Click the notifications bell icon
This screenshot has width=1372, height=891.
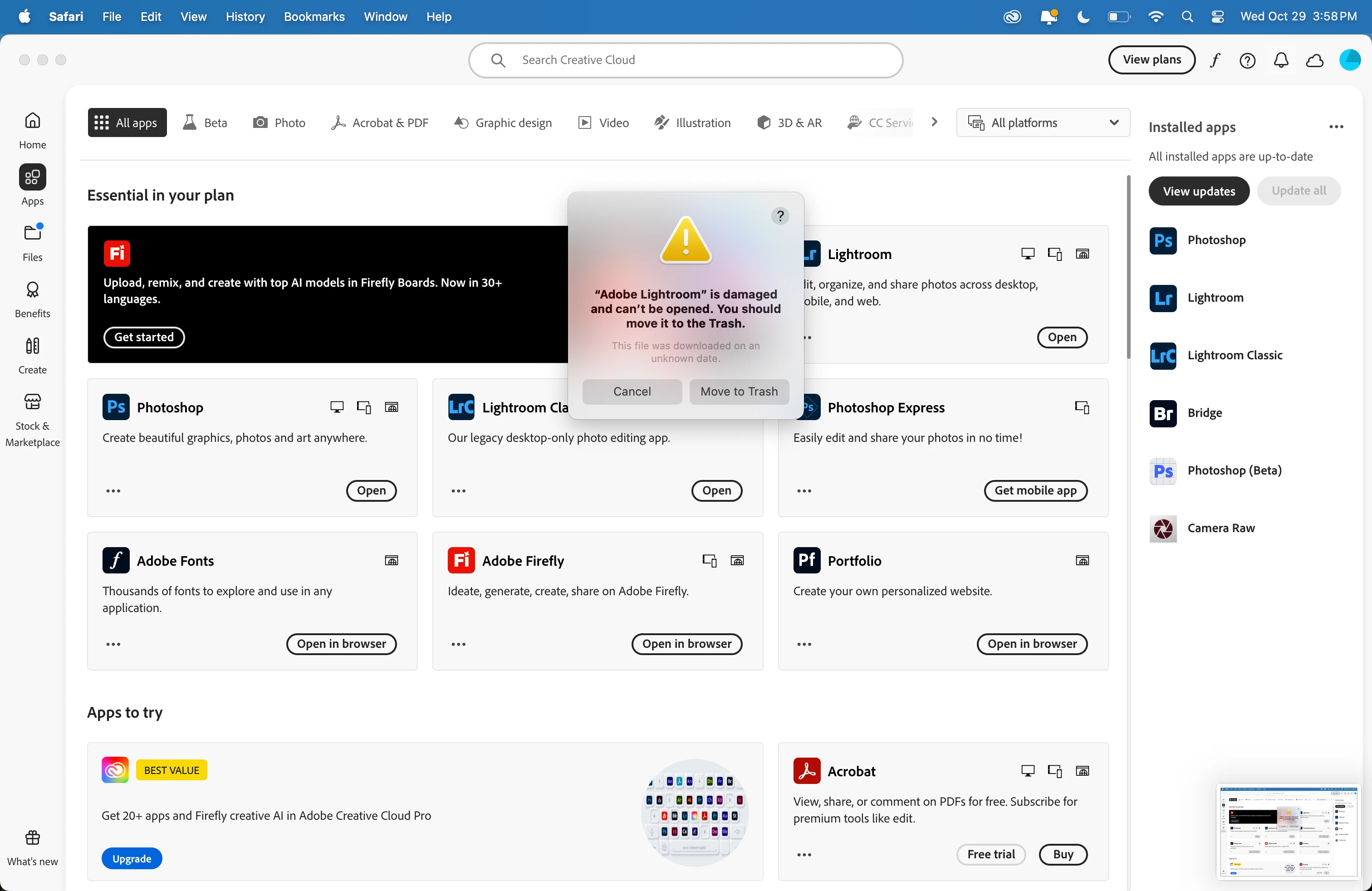coord(1280,60)
